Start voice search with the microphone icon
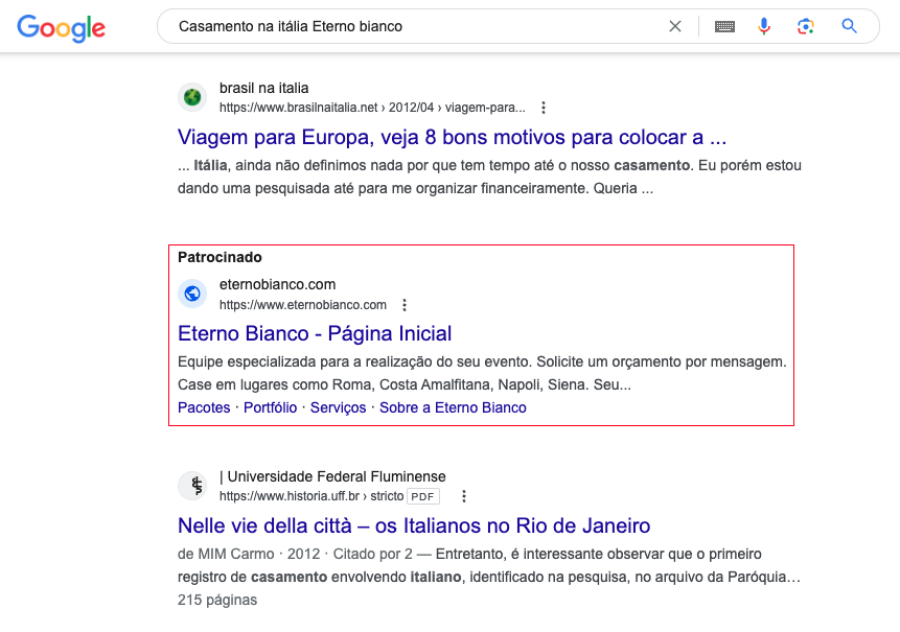The width and height of the screenshot is (900, 632). (764, 26)
